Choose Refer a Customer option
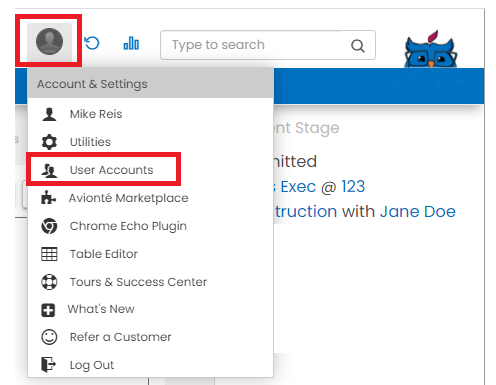496x385 pixels. pyautogui.click(x=150, y=337)
